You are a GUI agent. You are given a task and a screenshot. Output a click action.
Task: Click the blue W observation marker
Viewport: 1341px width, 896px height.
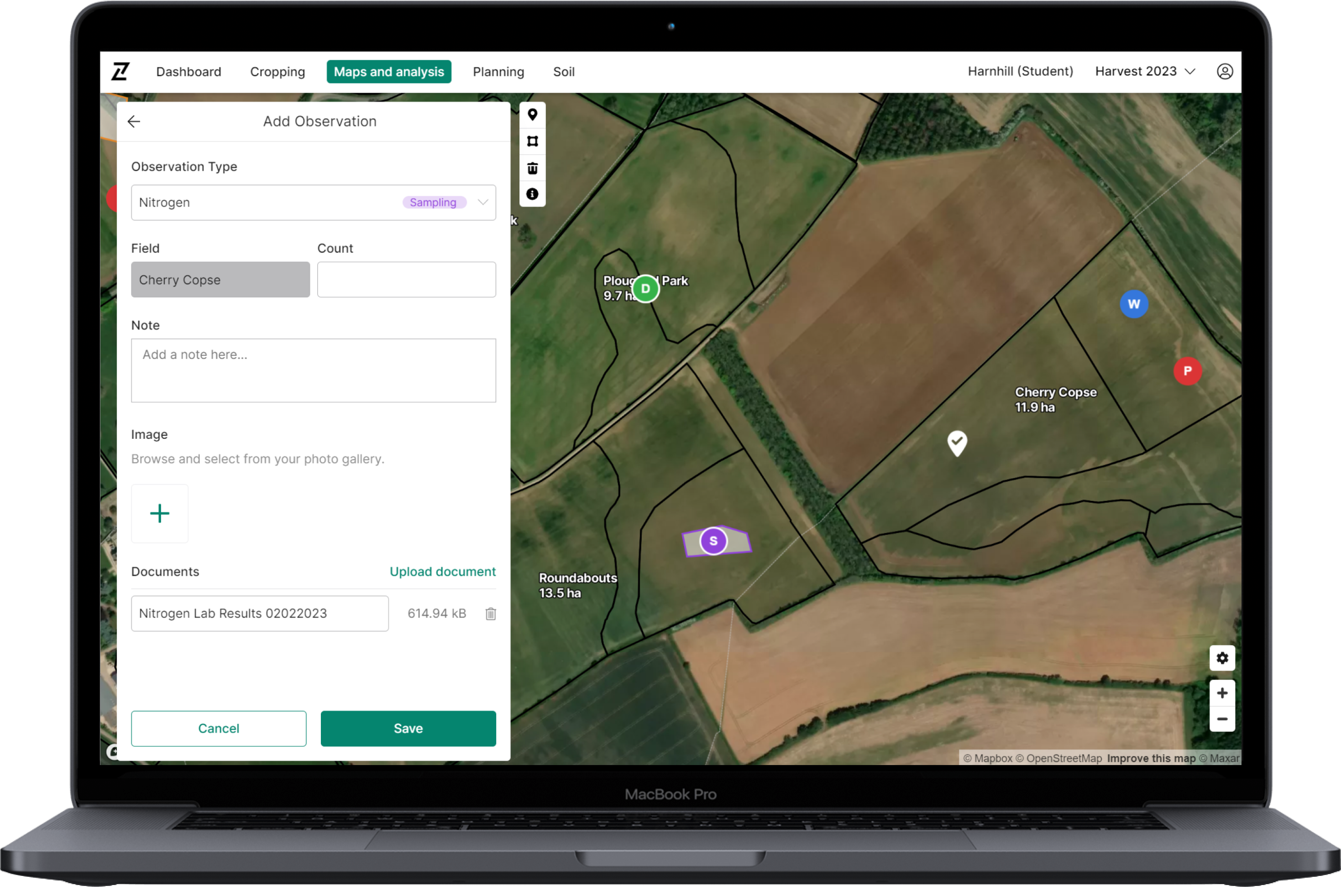(1133, 304)
